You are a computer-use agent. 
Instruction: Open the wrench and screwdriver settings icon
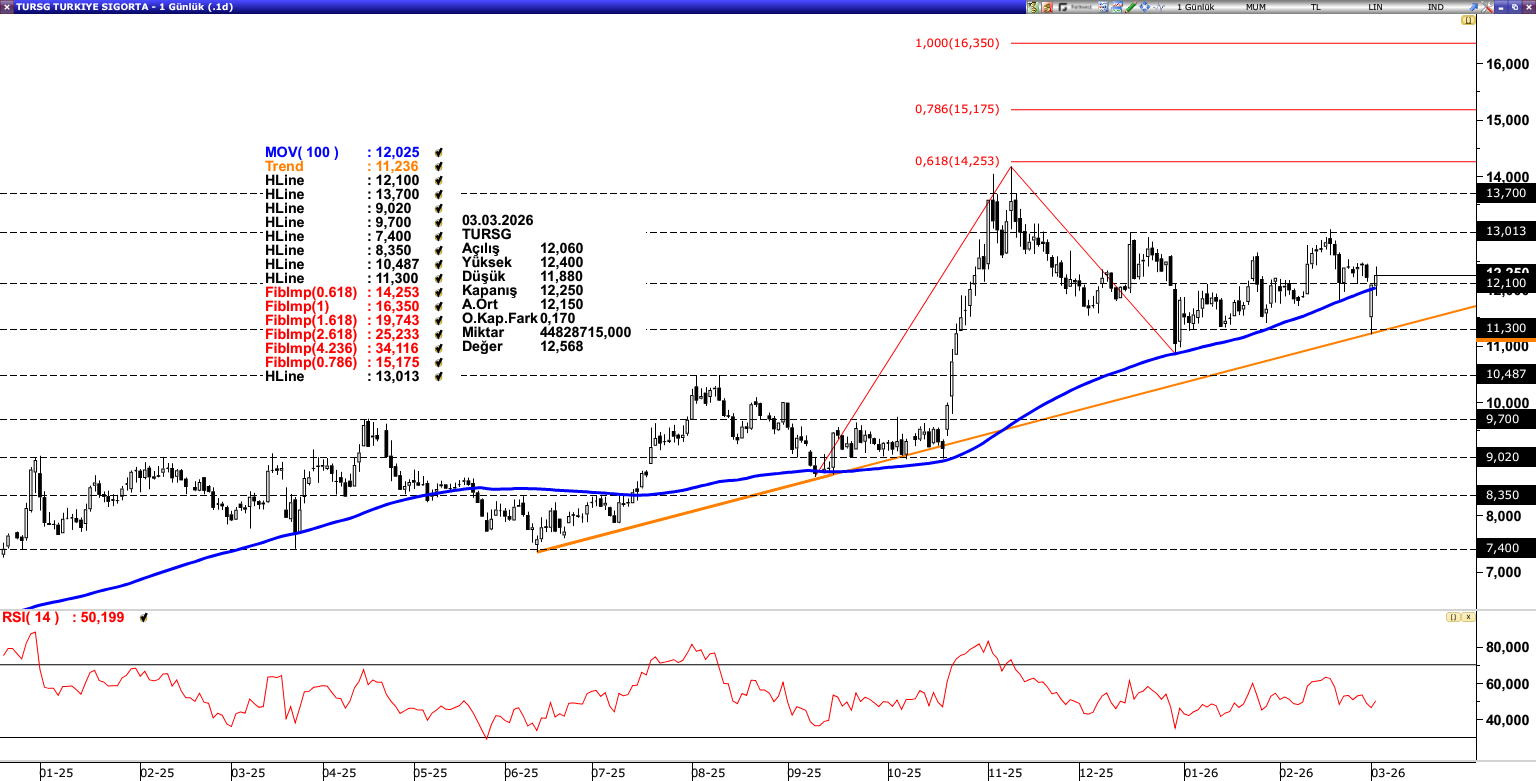(1486, 7)
